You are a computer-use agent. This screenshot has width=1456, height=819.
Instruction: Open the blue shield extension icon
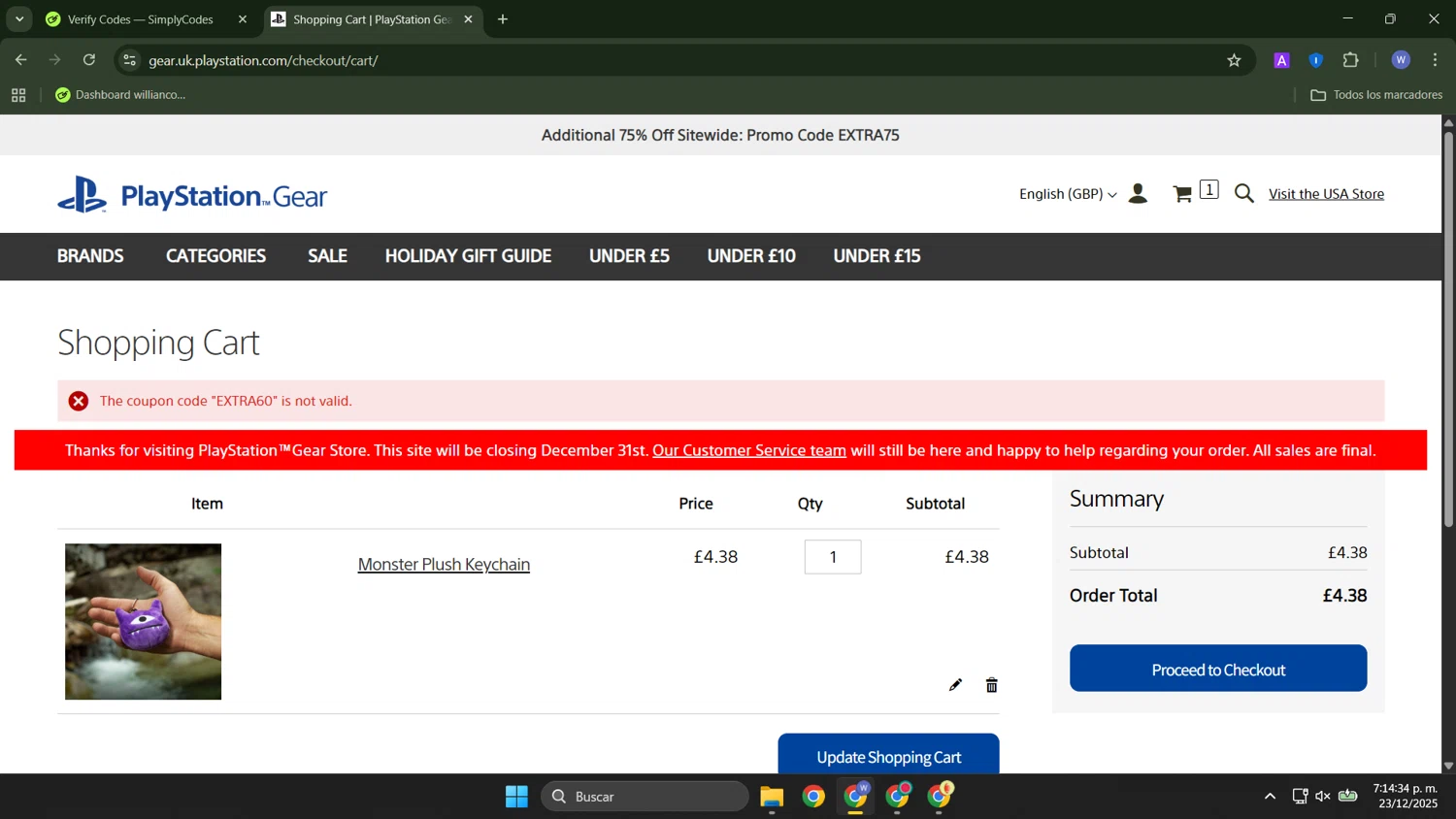point(1316,60)
